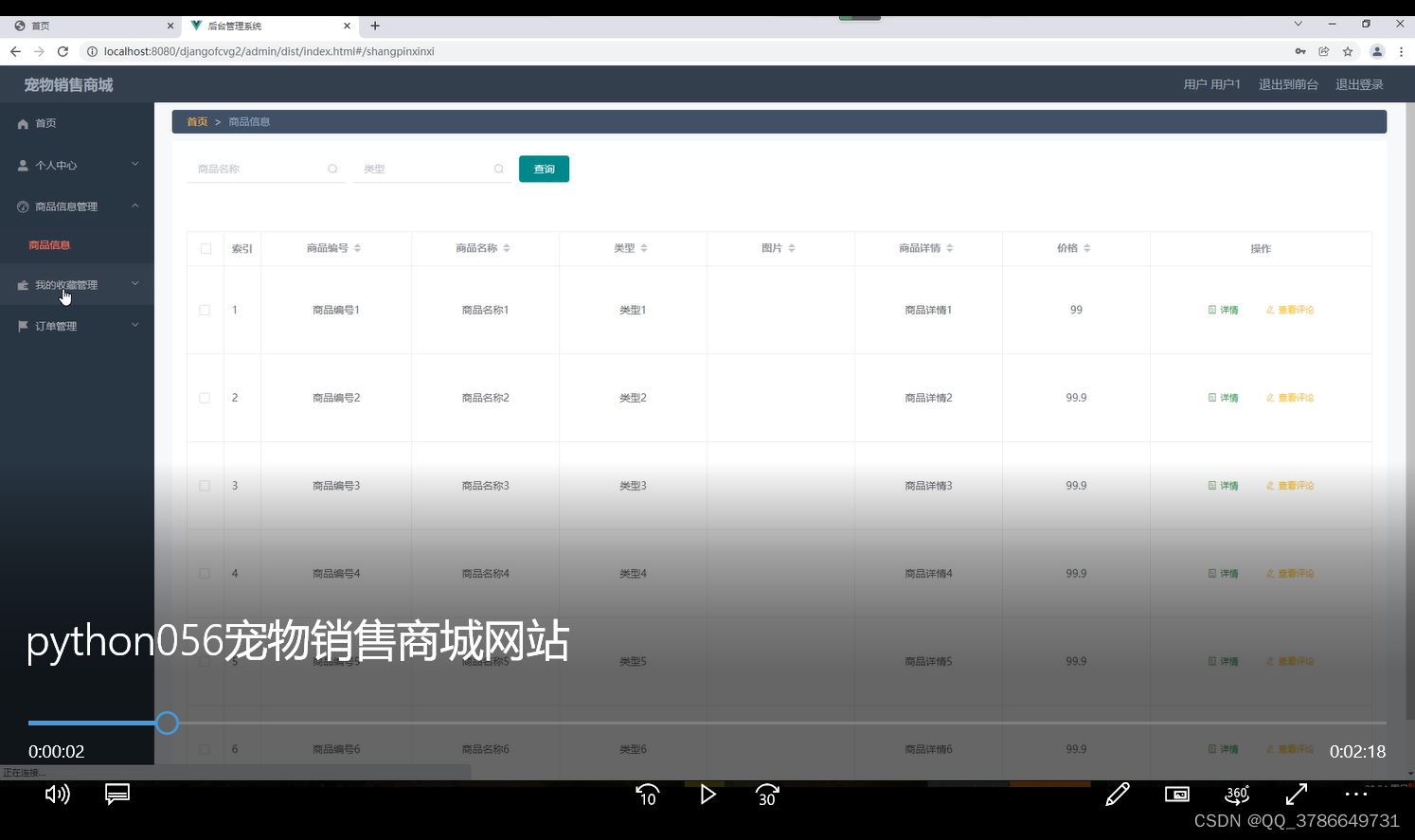Open 详情 for row 商品编号1
The image size is (1415, 840).
pyautogui.click(x=1224, y=310)
